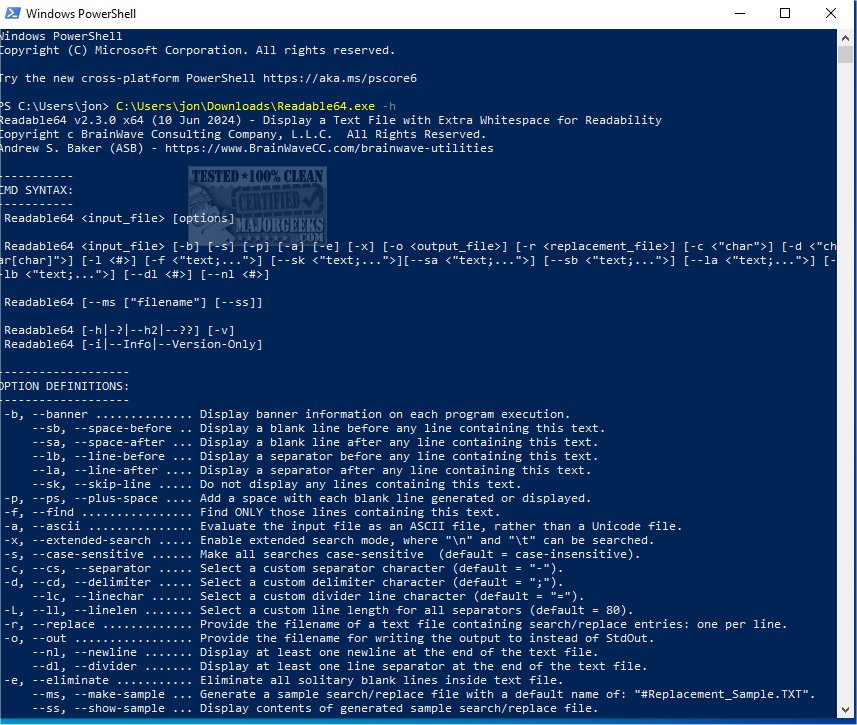Image resolution: width=857 pixels, height=725 pixels.
Task: Close the Windows PowerShell window
Action: (832, 14)
